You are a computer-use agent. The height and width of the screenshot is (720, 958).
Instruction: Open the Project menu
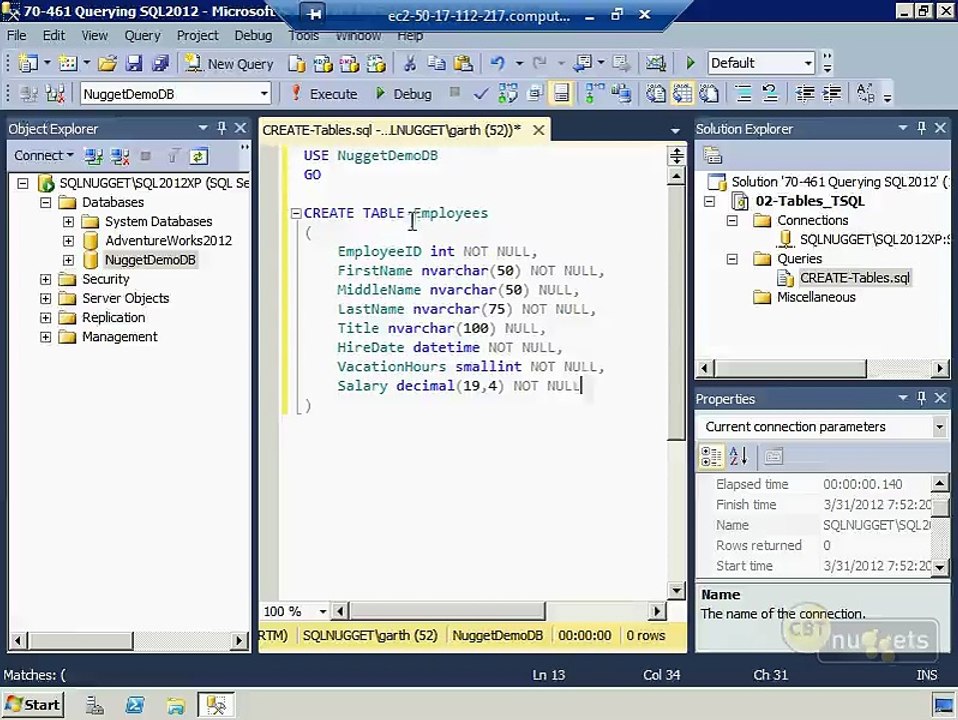(197, 35)
